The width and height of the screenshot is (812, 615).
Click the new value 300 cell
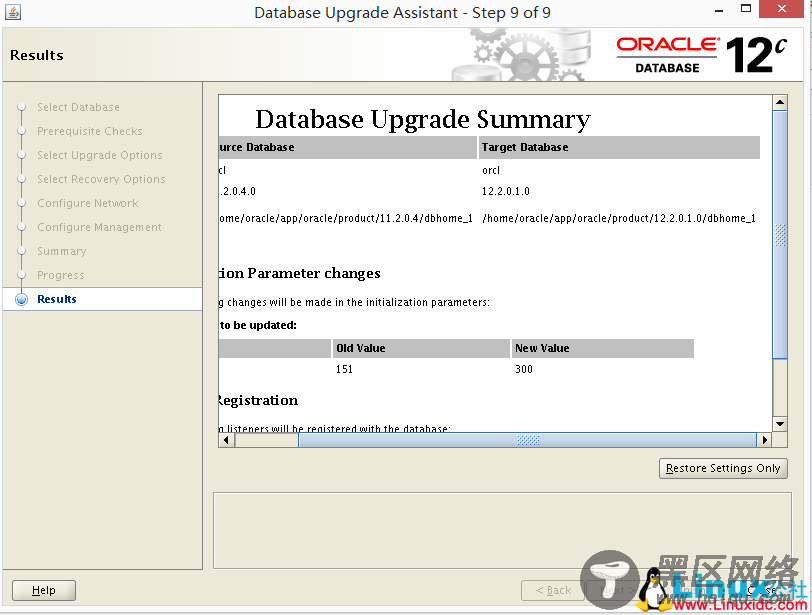click(524, 369)
